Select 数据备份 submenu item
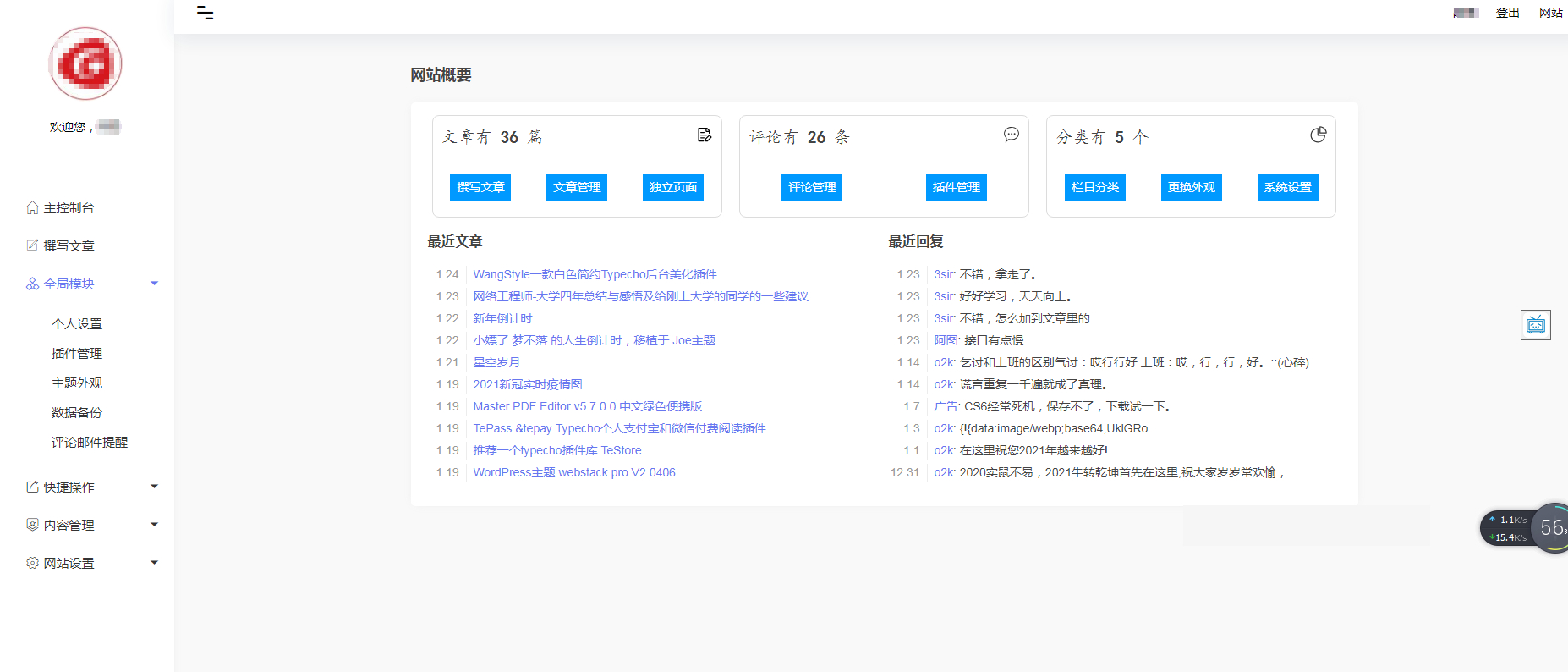Viewport: 1568px width, 672px height. (x=77, y=412)
